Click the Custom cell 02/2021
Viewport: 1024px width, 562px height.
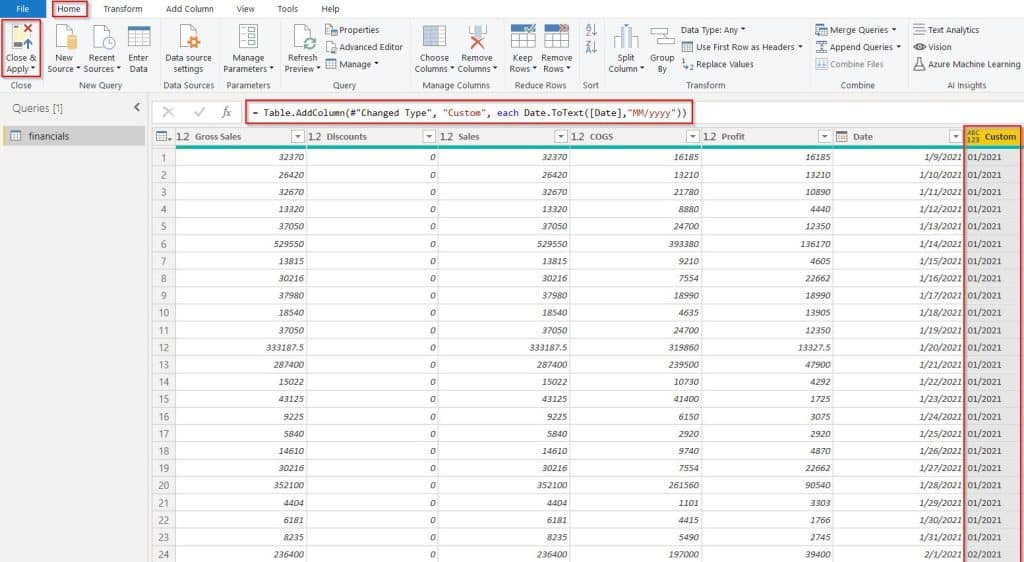point(993,554)
